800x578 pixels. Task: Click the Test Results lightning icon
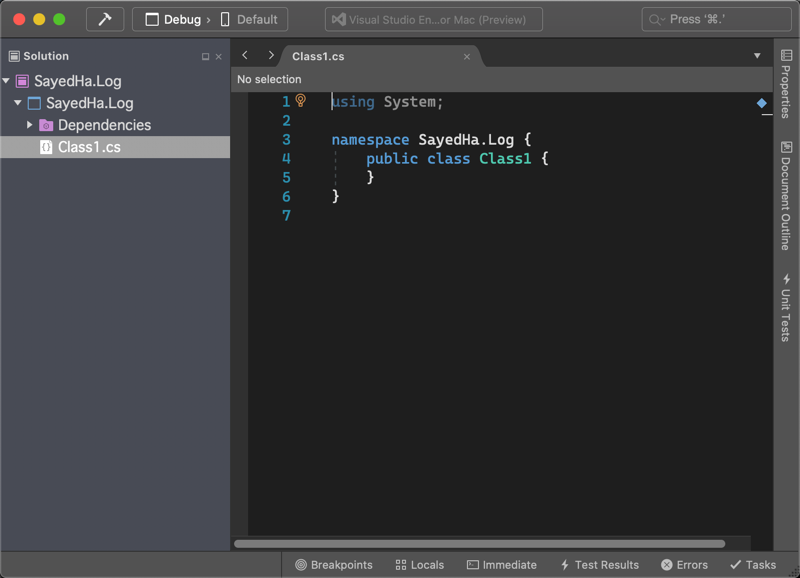point(565,565)
